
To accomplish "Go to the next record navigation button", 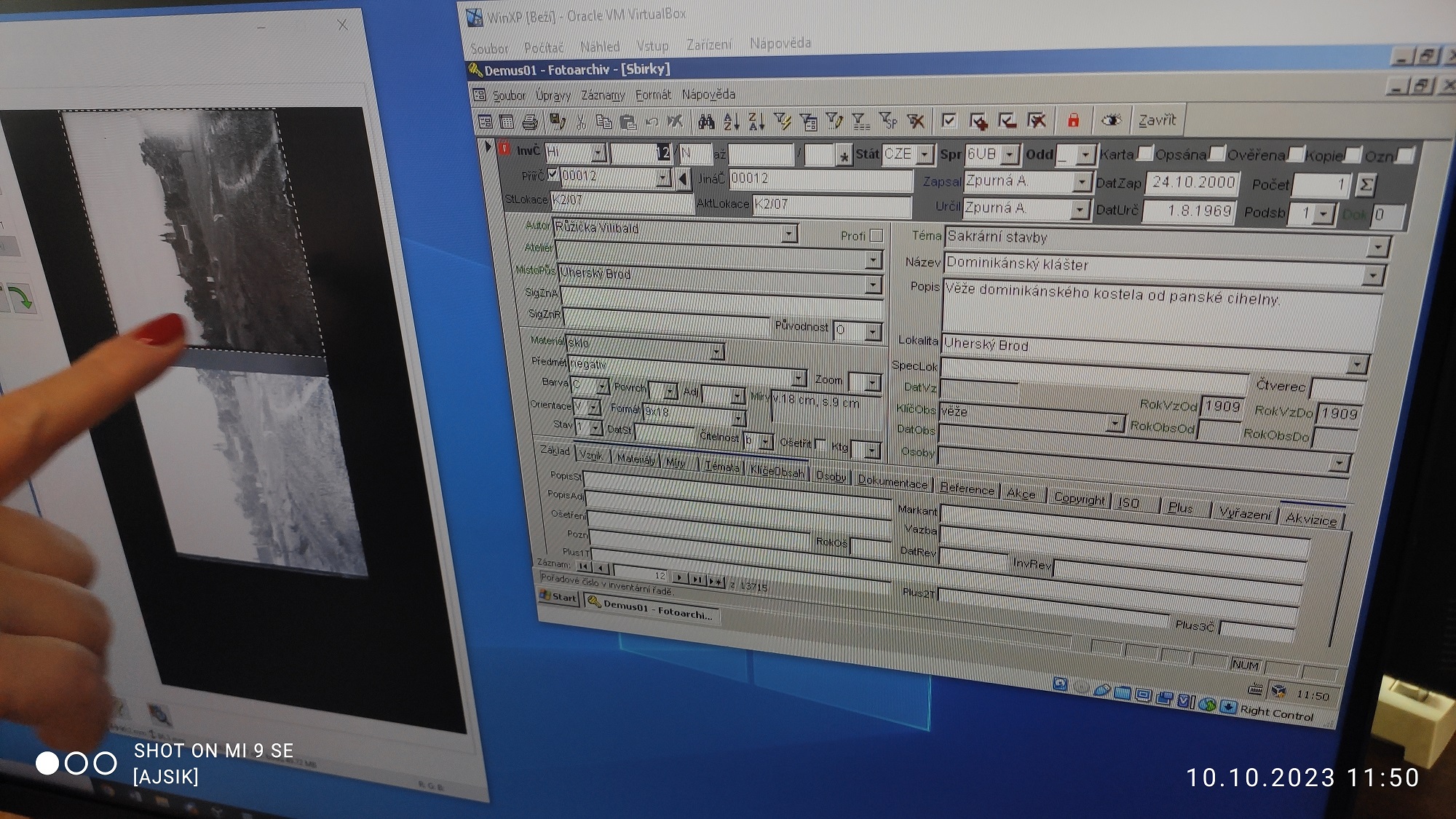I will tap(679, 577).
